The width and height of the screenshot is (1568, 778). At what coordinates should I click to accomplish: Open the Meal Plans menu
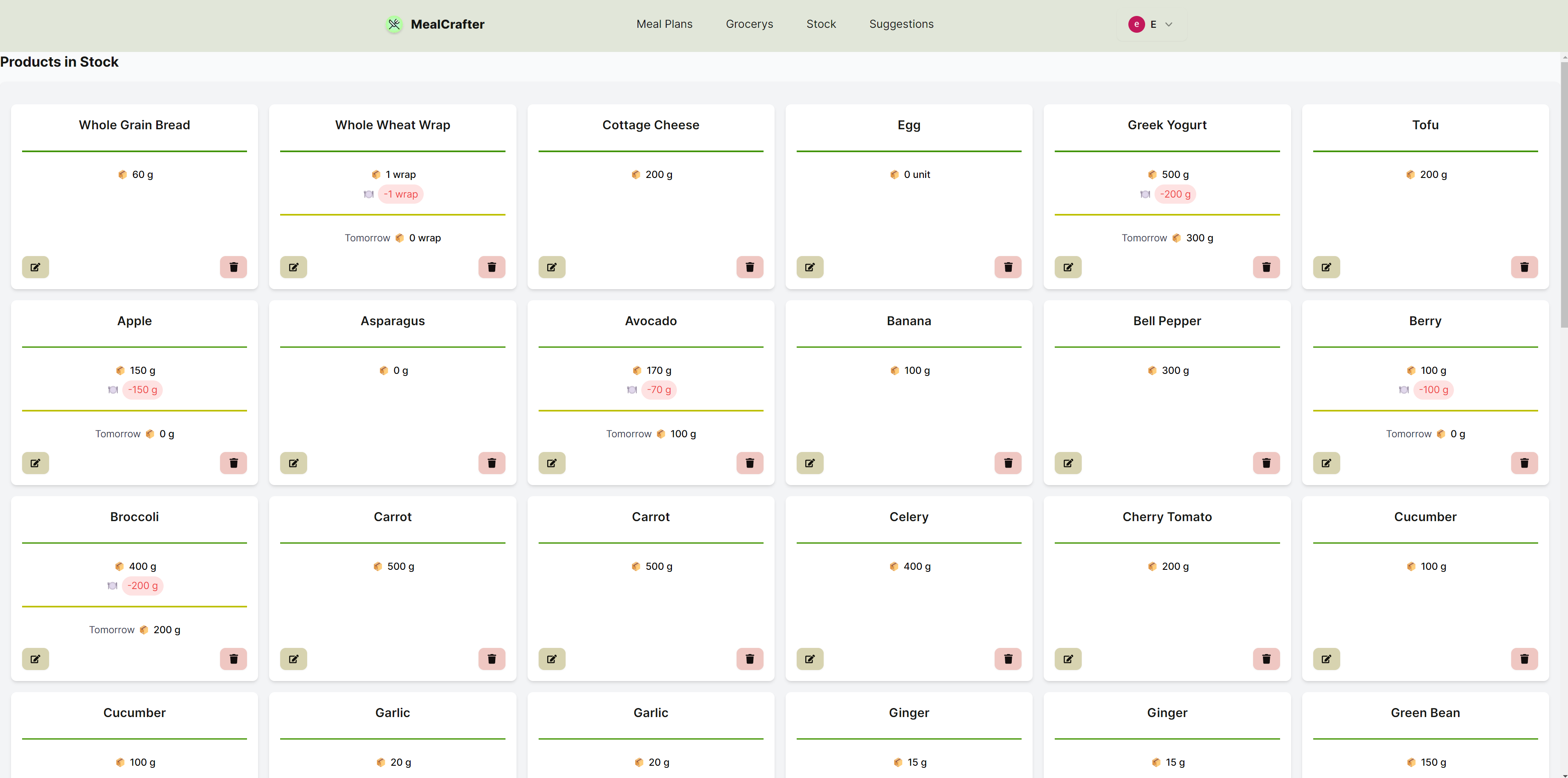tap(664, 25)
